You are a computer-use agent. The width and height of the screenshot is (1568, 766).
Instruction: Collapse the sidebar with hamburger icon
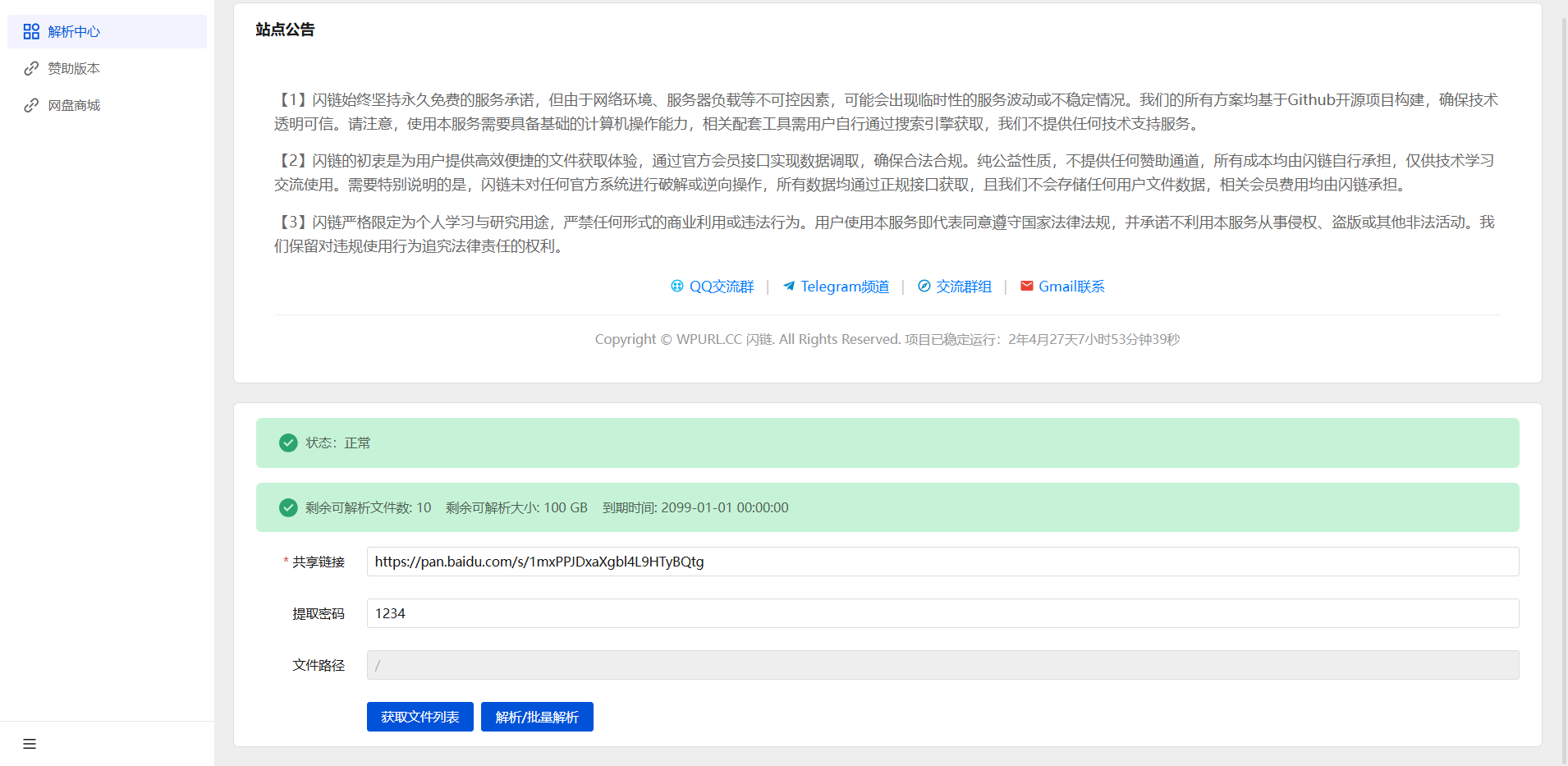[30, 744]
